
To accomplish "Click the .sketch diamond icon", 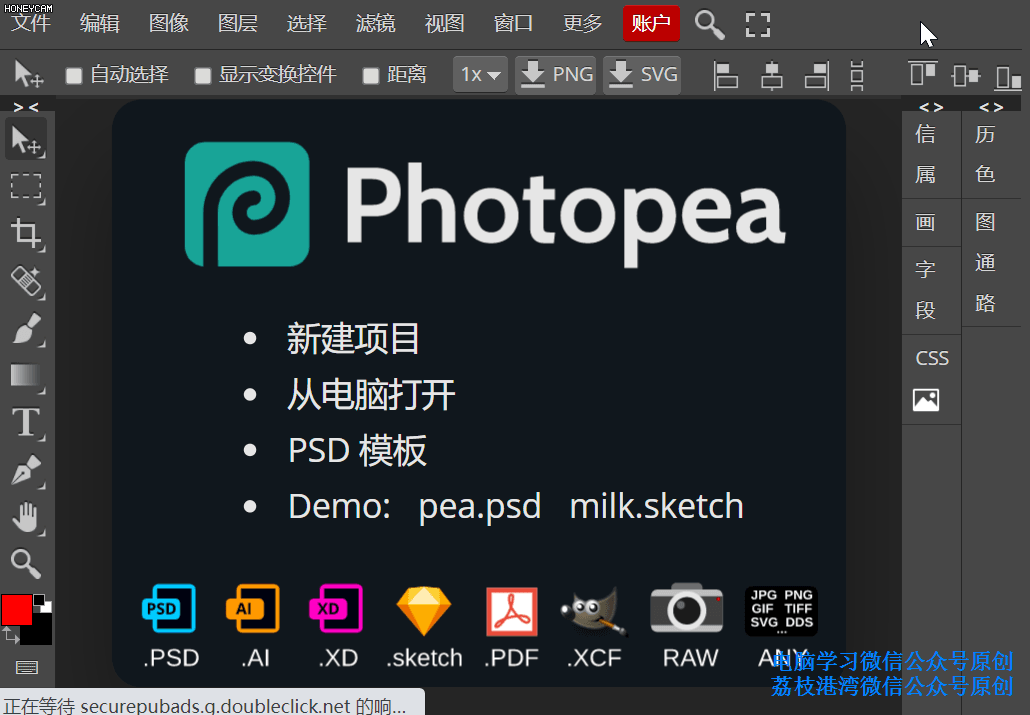I will (x=424, y=611).
